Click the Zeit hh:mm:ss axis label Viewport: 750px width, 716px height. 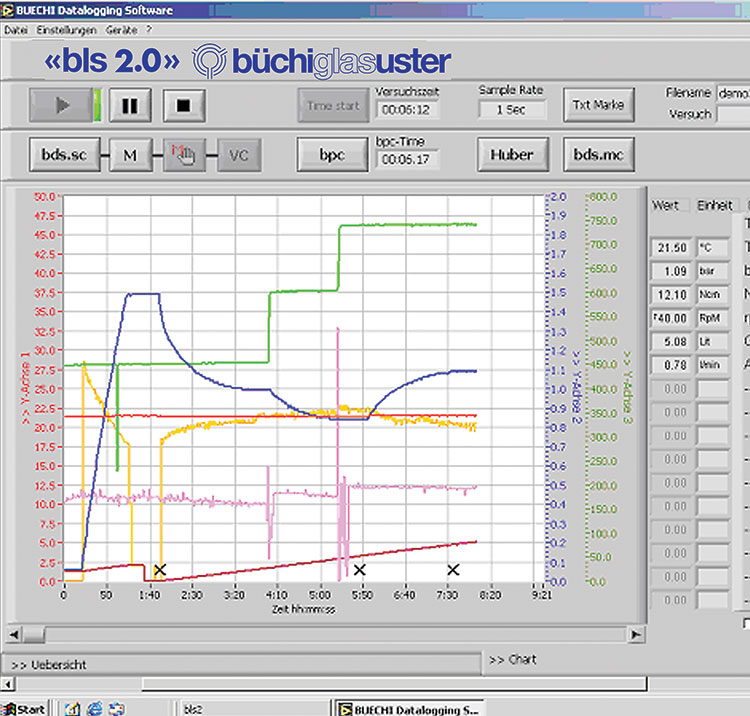[303, 609]
